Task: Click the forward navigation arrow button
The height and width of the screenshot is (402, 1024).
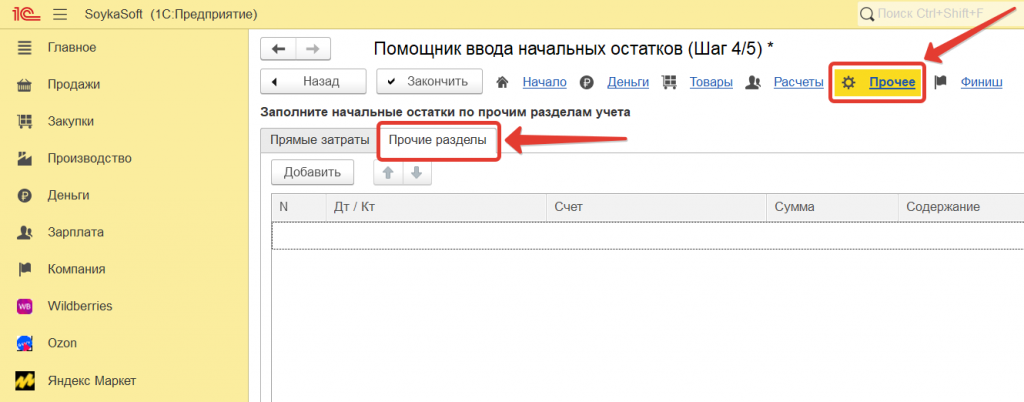Action: point(312,49)
